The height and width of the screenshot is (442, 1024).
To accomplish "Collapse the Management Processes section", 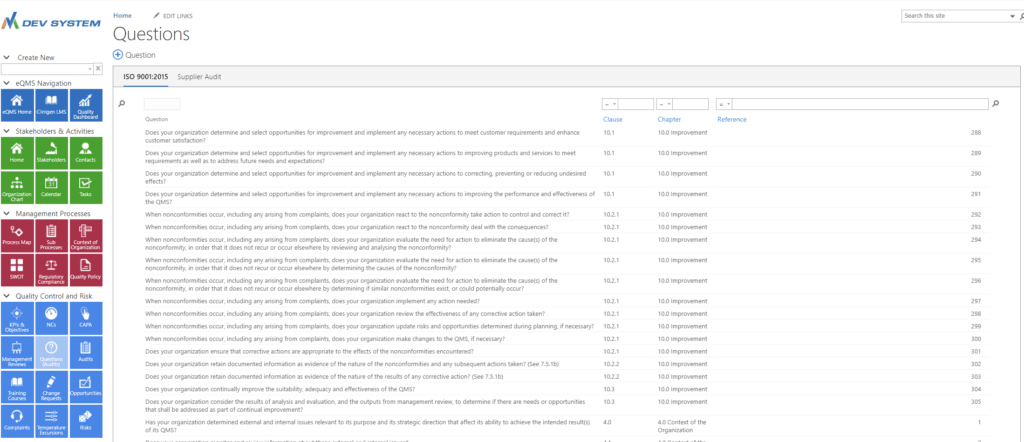I will [x=6, y=213].
